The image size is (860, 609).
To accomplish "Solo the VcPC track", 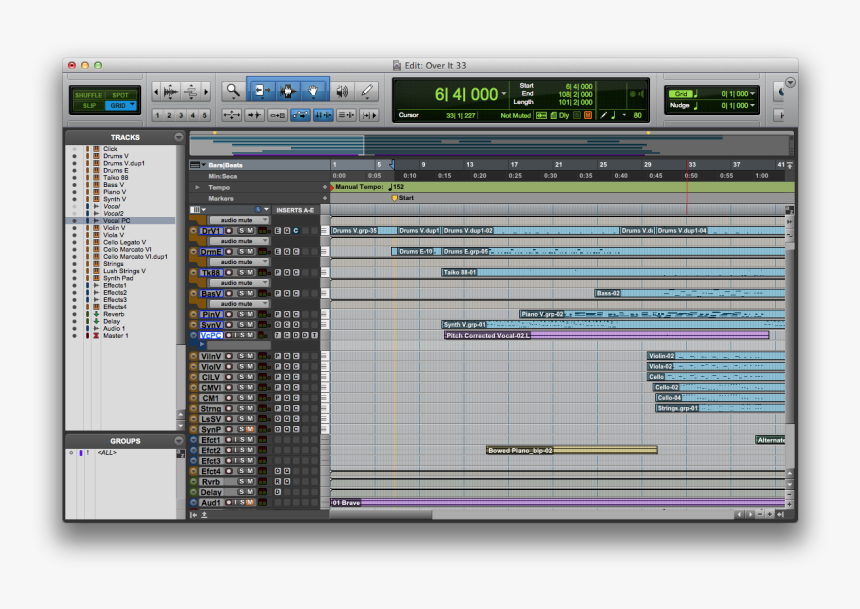I will point(242,335).
